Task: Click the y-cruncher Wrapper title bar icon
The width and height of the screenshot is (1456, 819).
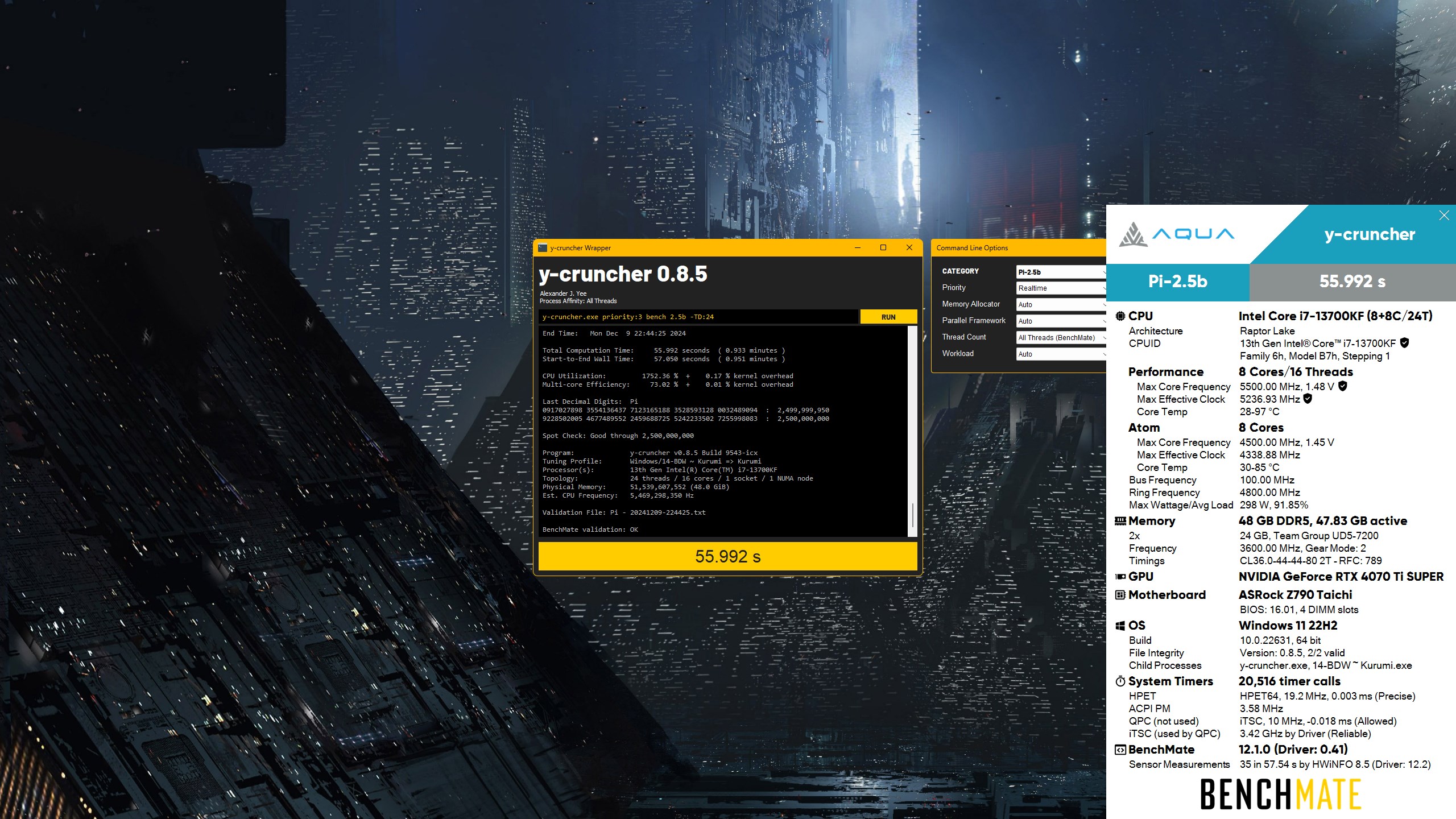Action: tap(543, 248)
